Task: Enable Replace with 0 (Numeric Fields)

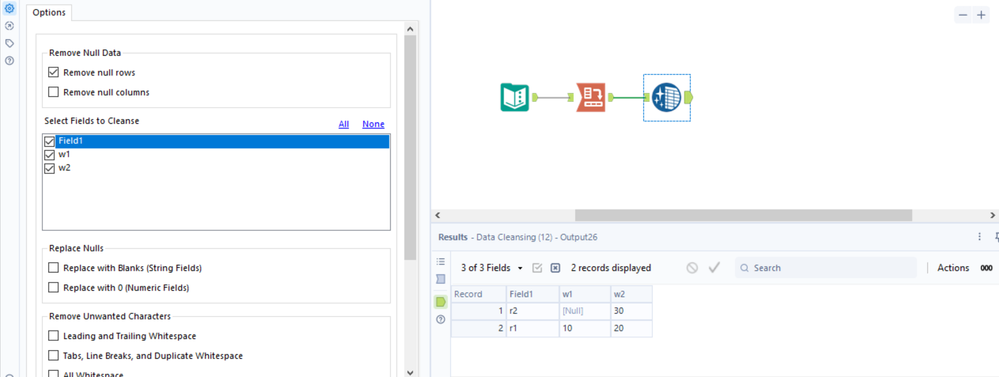Action: (x=54, y=288)
